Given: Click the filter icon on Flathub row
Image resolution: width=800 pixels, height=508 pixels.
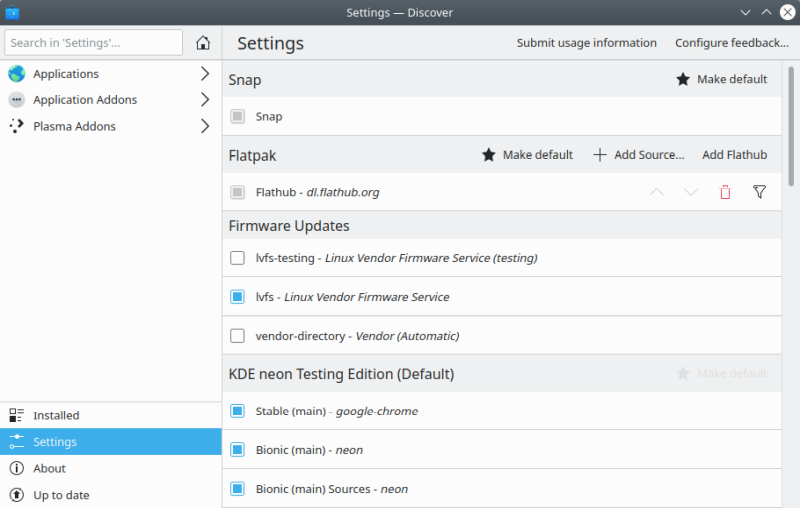Looking at the screenshot, I should (x=759, y=192).
